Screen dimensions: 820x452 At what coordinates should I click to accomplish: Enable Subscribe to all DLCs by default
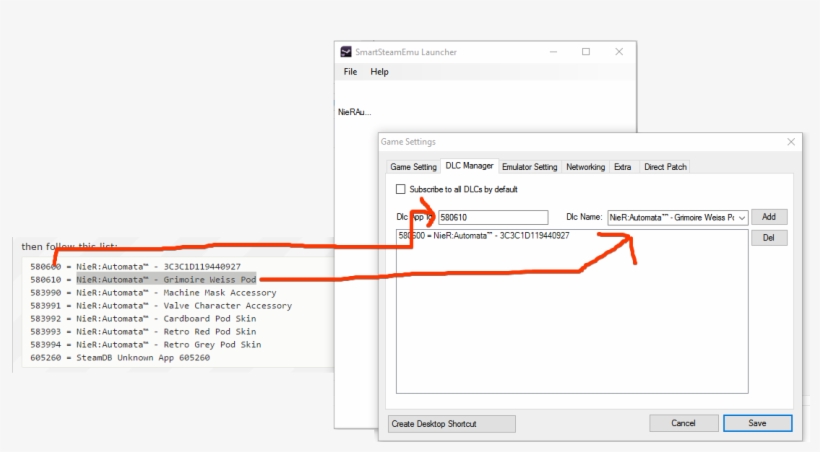point(401,189)
